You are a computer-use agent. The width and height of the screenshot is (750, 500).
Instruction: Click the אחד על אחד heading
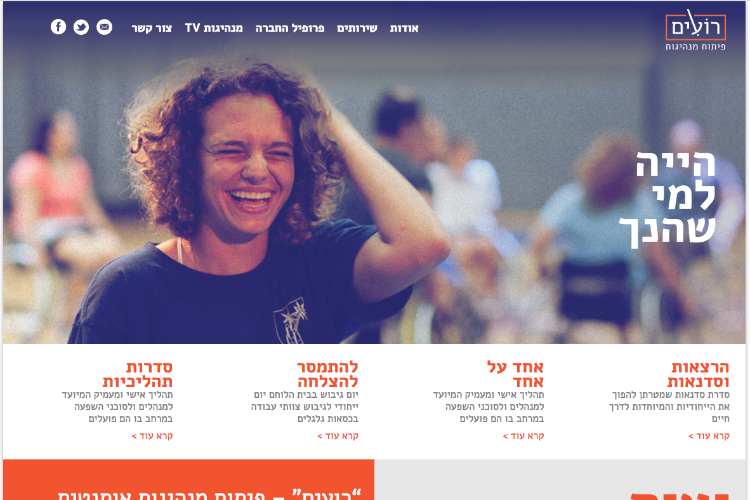516,374
